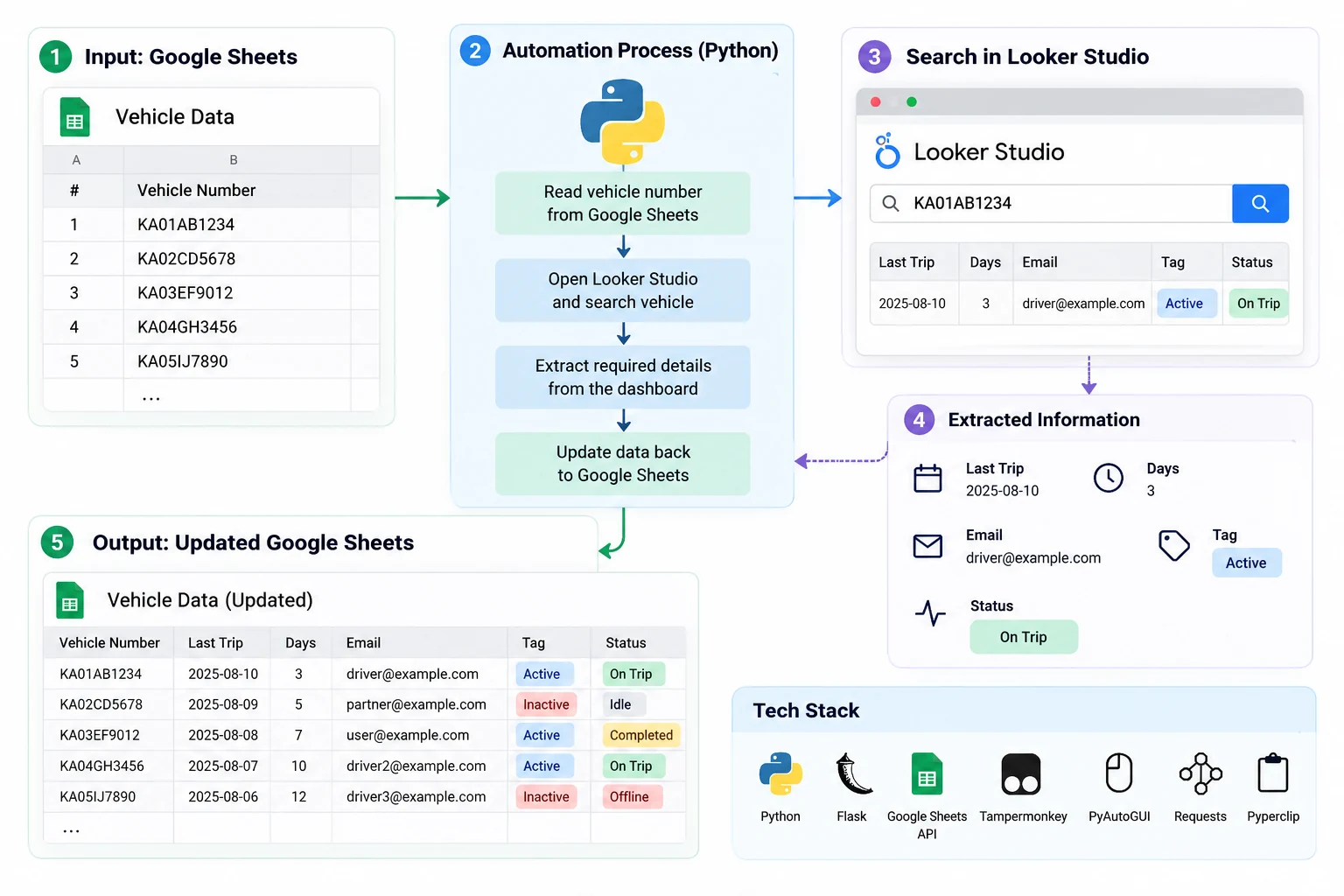Image resolution: width=1344 pixels, height=896 pixels.
Task: Click the On Trip badge in Extracted Information
Action: tap(1024, 637)
